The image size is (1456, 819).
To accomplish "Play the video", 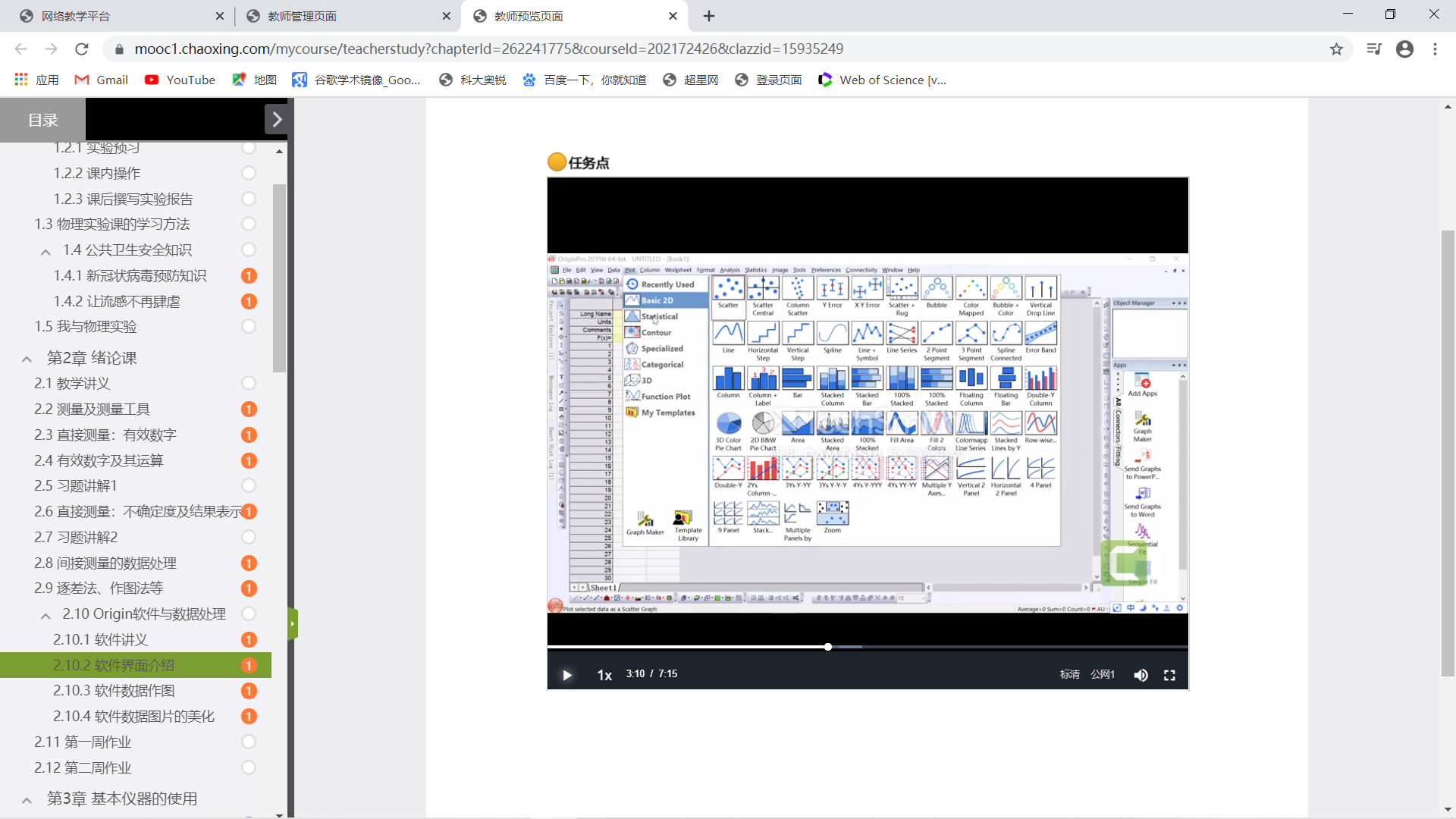I will 566,675.
